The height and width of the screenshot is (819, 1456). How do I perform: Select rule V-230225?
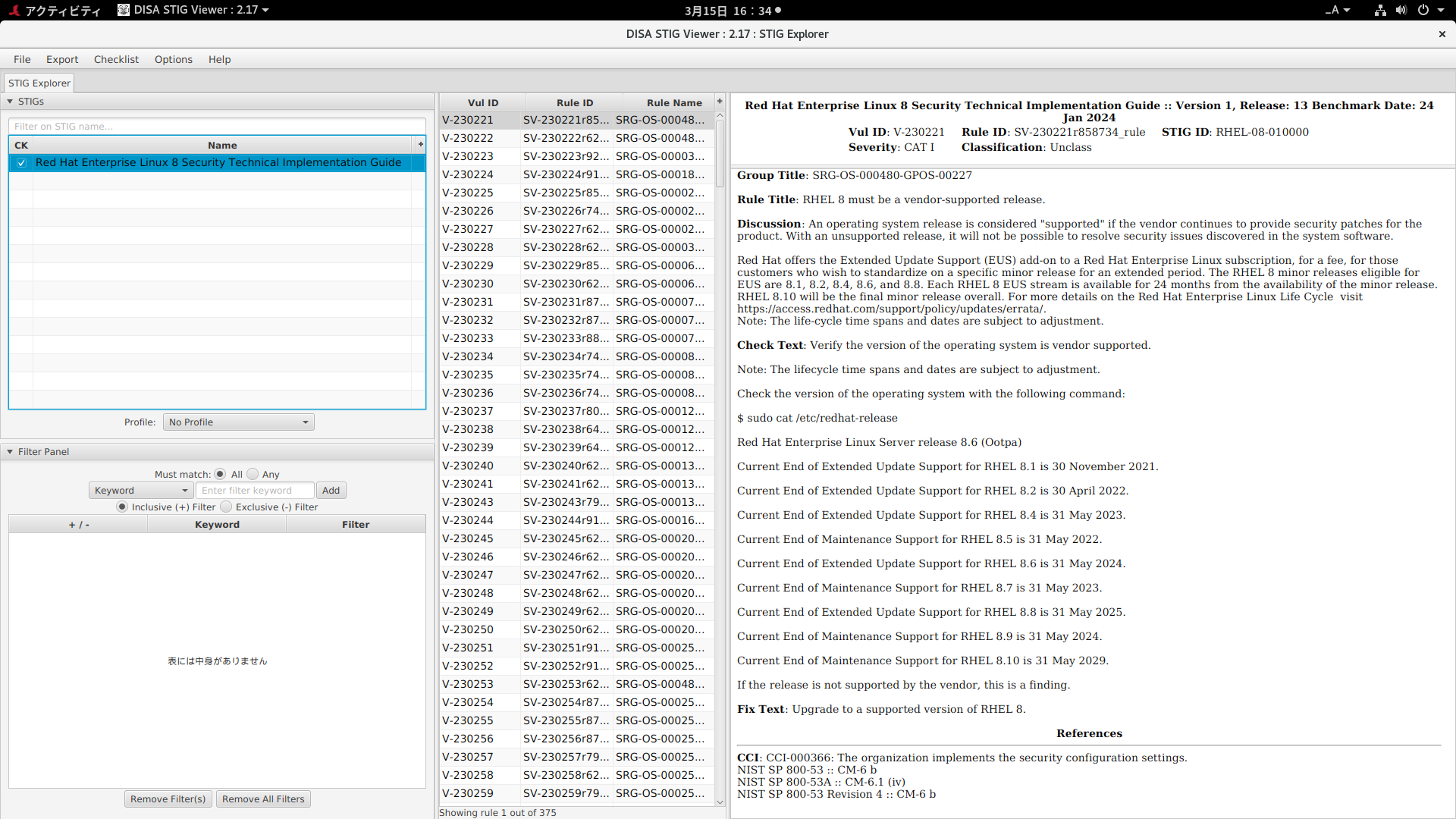coord(577,193)
